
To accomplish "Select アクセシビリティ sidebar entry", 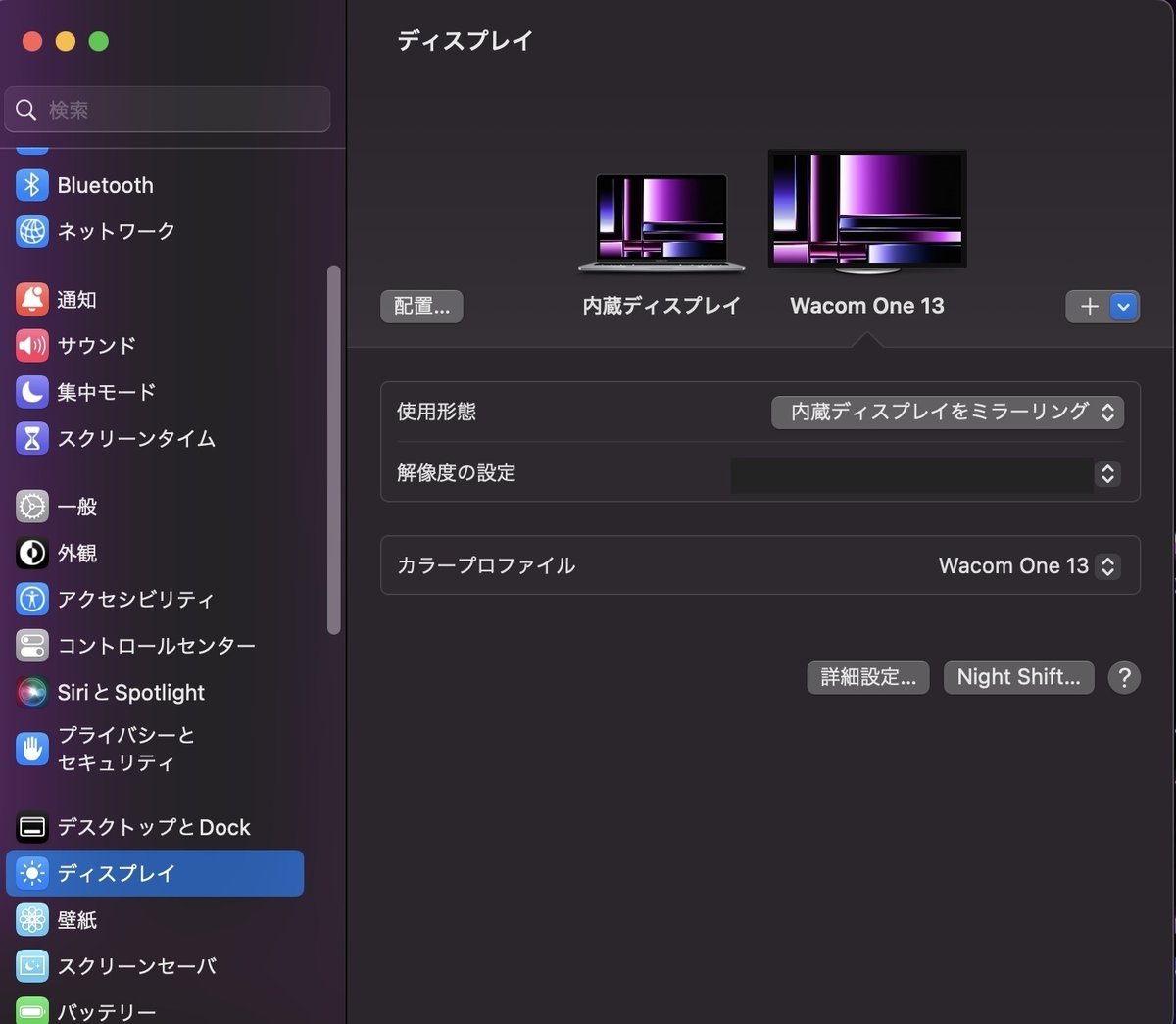I will click(155, 599).
